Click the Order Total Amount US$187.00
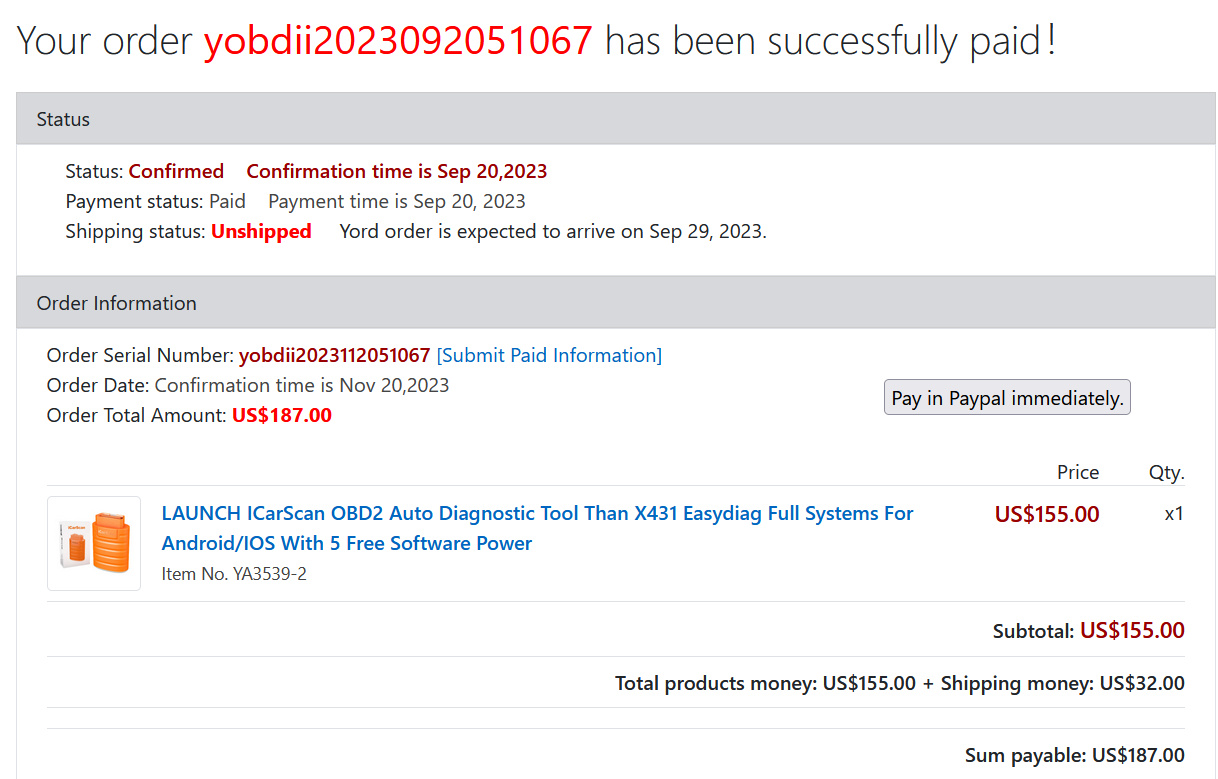 (282, 415)
